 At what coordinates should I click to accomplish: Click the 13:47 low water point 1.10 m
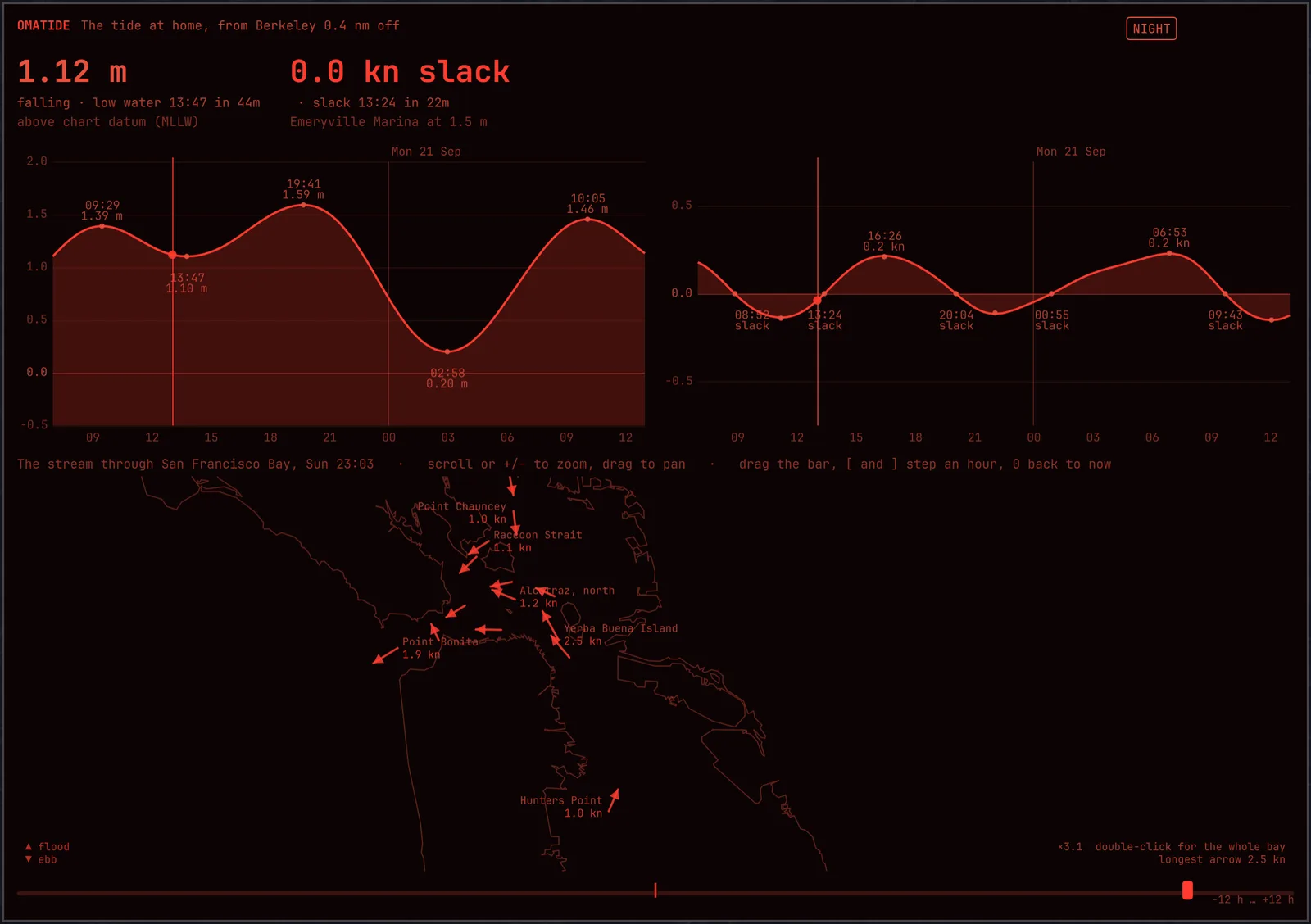point(187,256)
